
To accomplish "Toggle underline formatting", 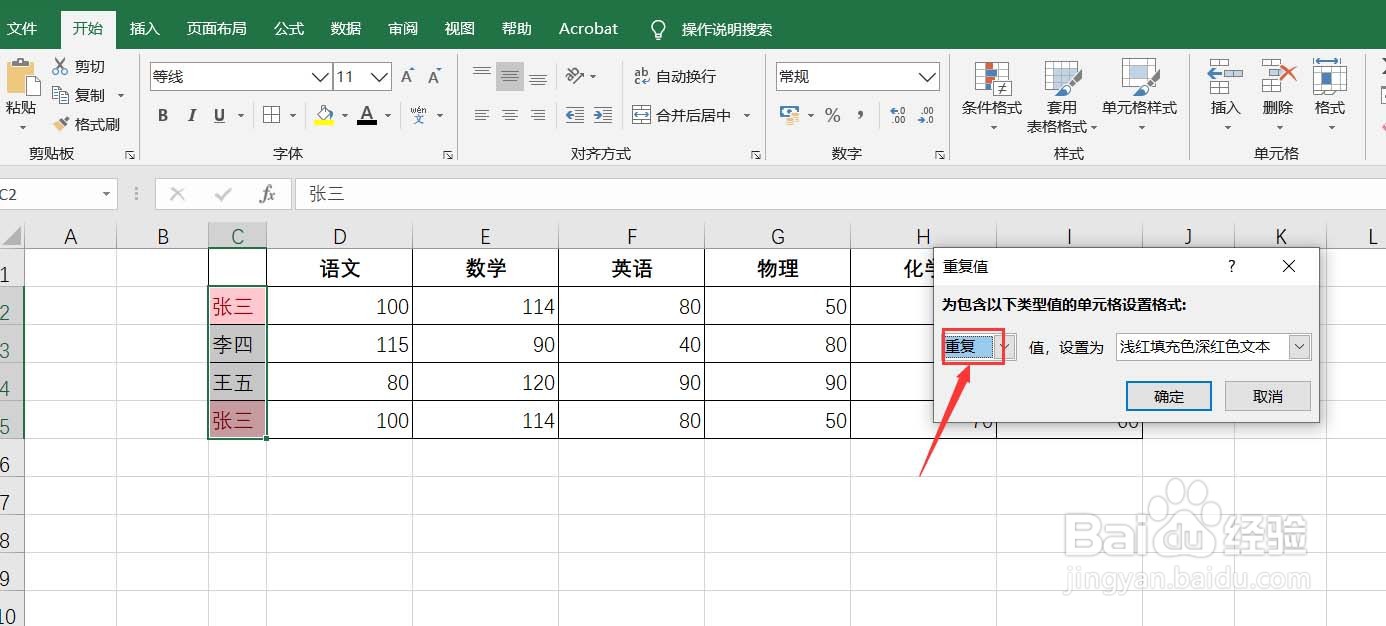I will (218, 115).
